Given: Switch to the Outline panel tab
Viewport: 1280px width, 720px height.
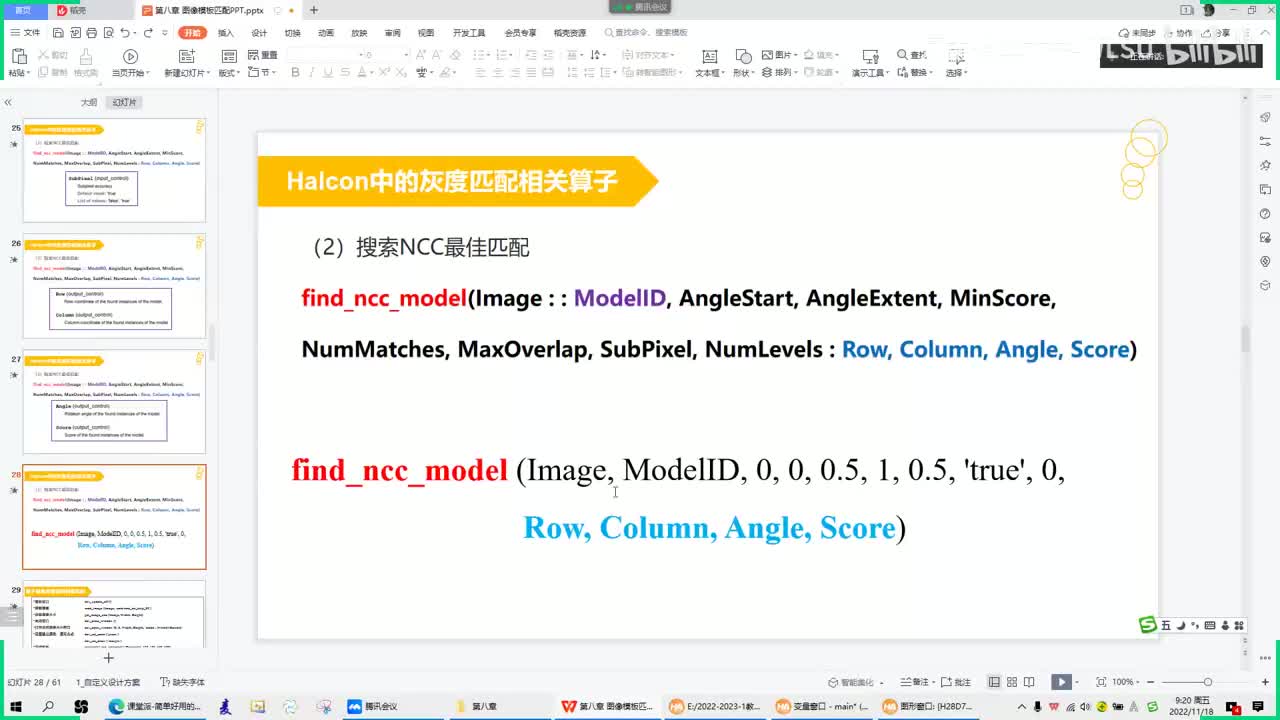Looking at the screenshot, I should pos(89,103).
